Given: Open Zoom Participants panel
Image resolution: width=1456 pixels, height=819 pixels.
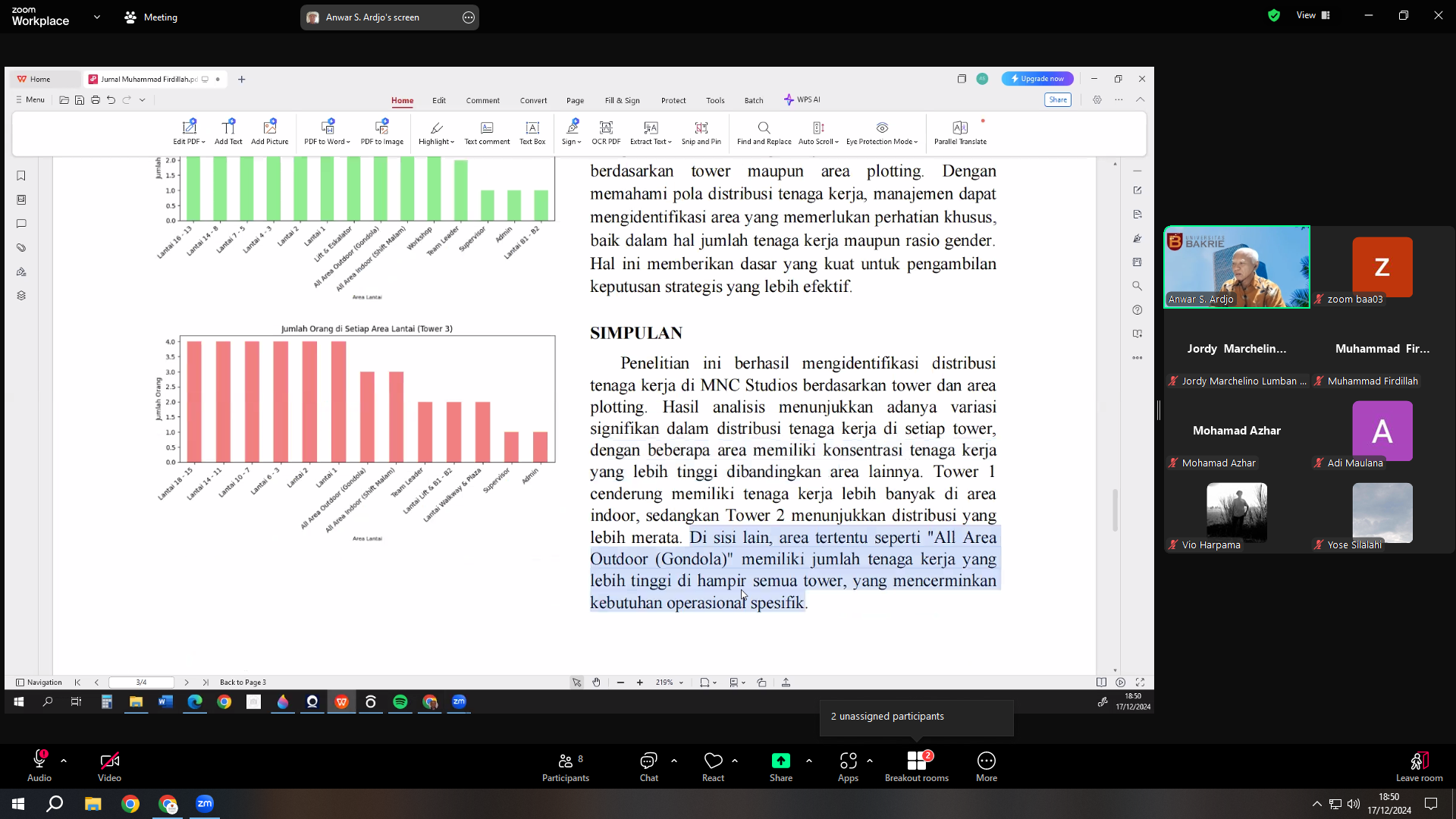Looking at the screenshot, I should pyautogui.click(x=566, y=767).
